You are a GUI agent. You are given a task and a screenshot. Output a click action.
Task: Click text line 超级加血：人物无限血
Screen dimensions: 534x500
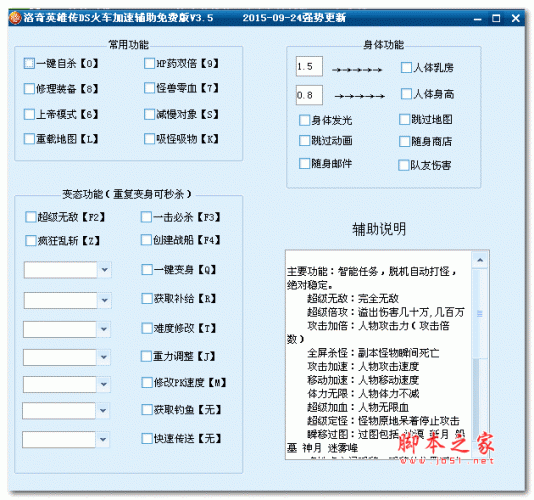[x=358, y=407]
